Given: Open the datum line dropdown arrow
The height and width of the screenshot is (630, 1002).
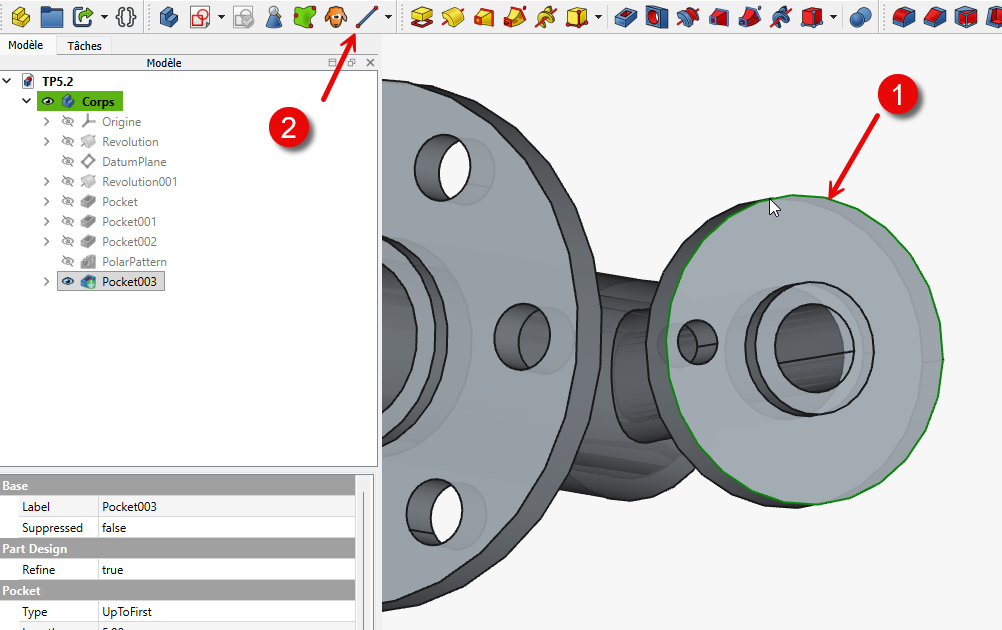Looking at the screenshot, I should pyautogui.click(x=388, y=17).
